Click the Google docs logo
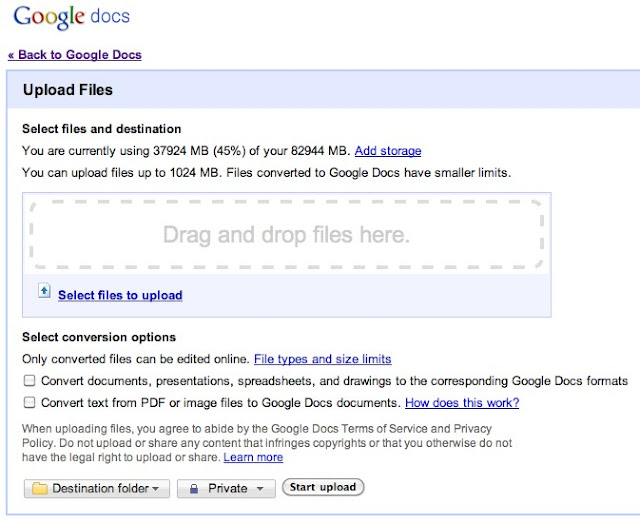This screenshot has height=524, width=640. [71, 19]
